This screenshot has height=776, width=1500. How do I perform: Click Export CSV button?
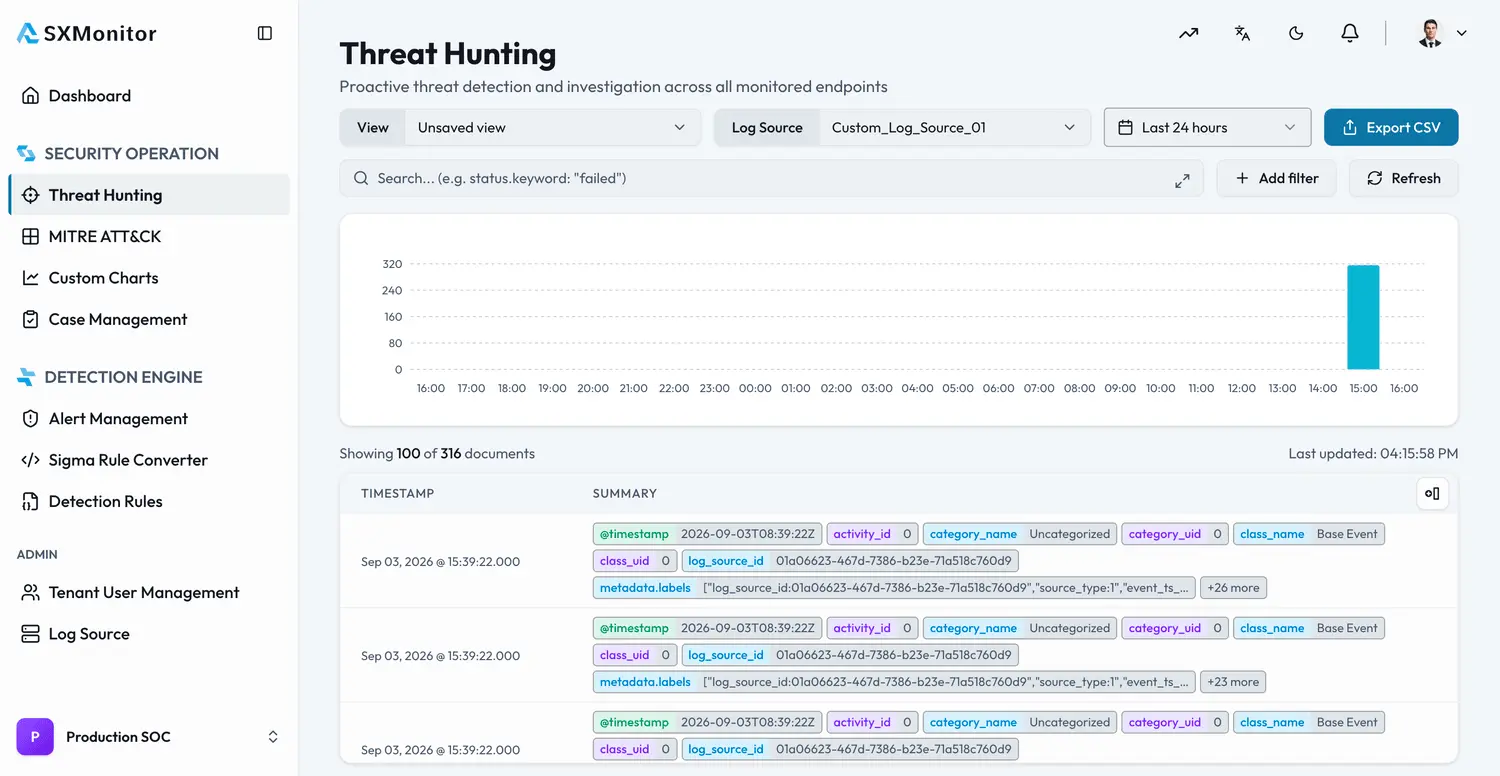[1391, 128]
